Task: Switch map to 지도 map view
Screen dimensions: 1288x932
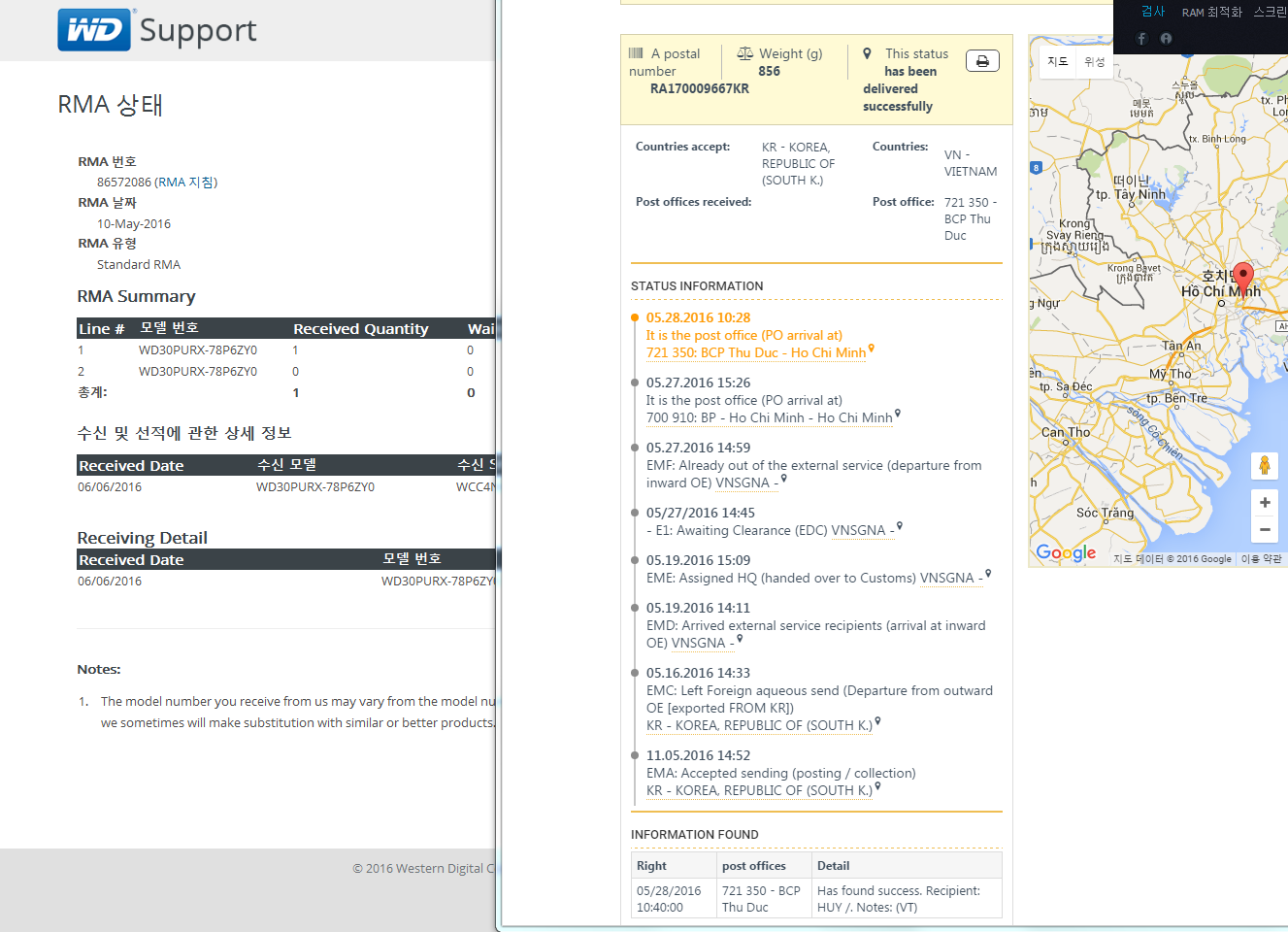Action: pos(1057,61)
